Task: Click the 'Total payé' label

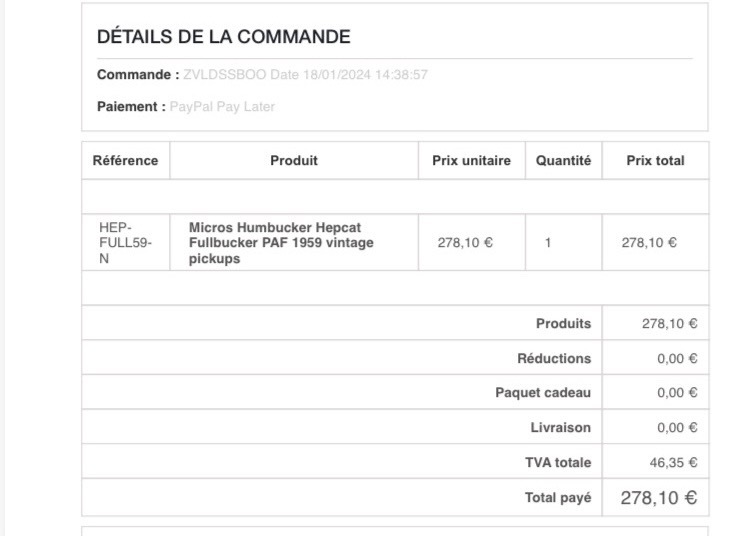Action: pyautogui.click(x=558, y=498)
